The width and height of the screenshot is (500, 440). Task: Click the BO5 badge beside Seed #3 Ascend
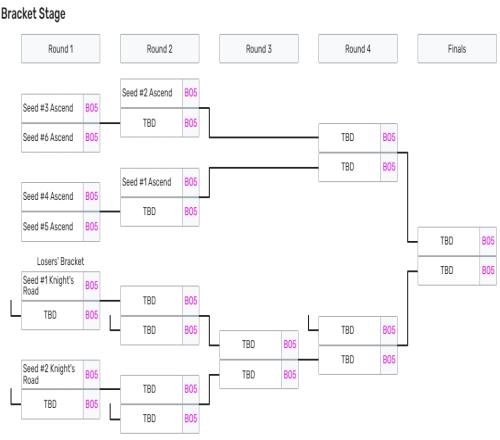coord(92,108)
